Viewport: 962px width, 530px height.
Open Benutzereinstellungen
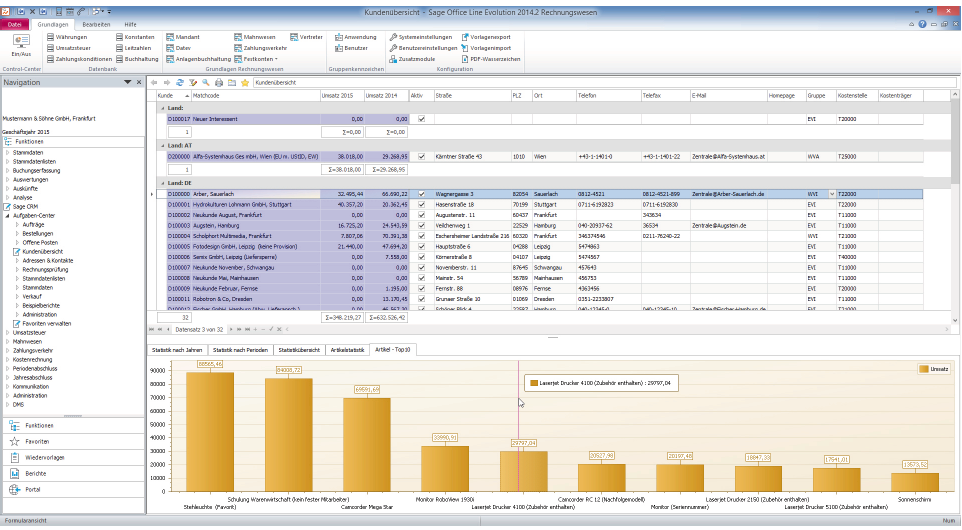tap(423, 48)
